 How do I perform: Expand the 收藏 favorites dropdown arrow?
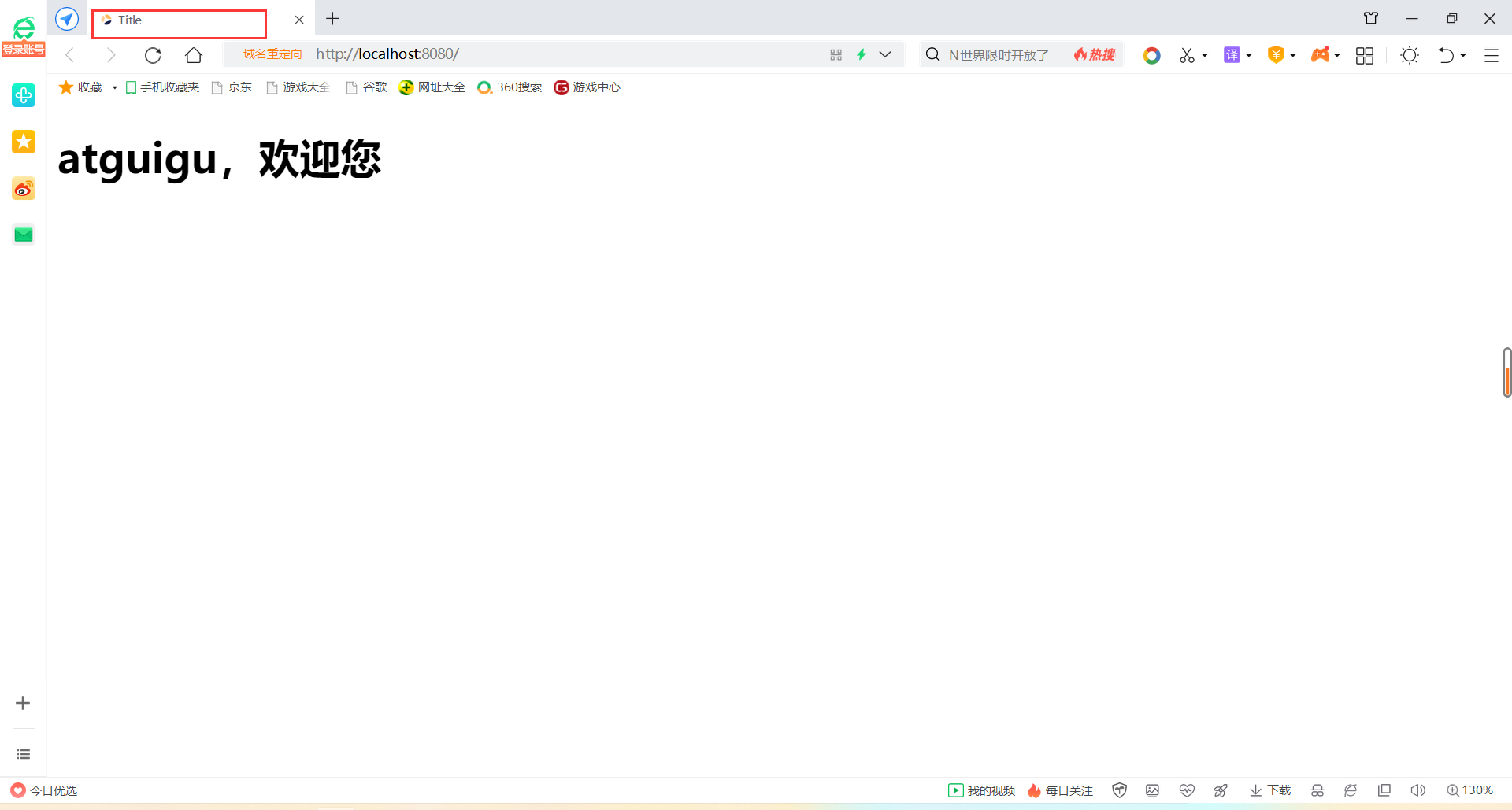(115, 87)
